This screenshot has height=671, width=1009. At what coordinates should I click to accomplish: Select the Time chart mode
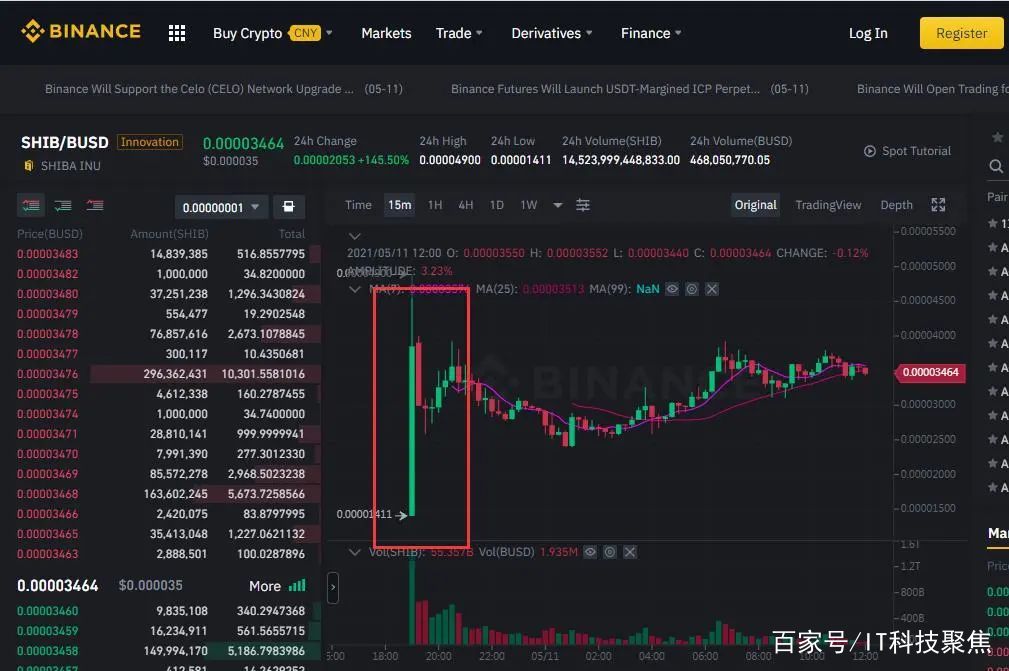[x=358, y=205]
